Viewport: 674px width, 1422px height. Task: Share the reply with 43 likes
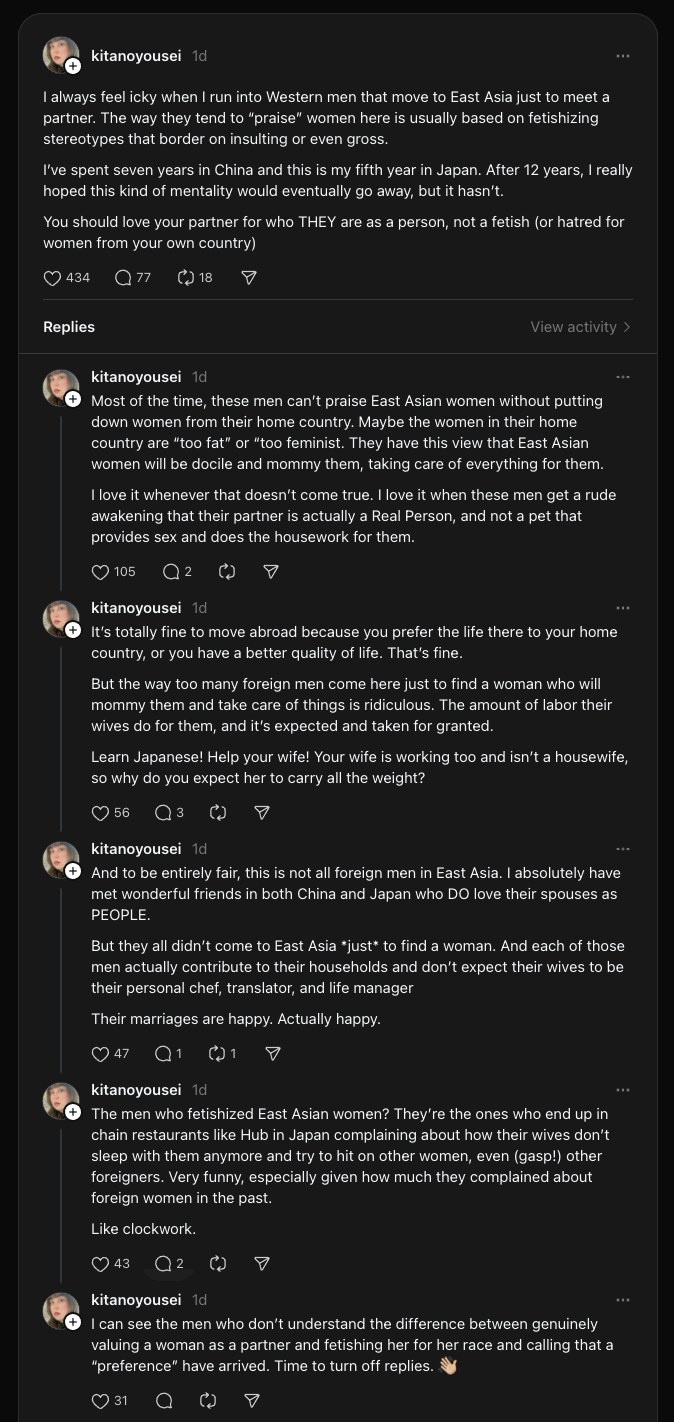pyautogui.click(x=262, y=1264)
